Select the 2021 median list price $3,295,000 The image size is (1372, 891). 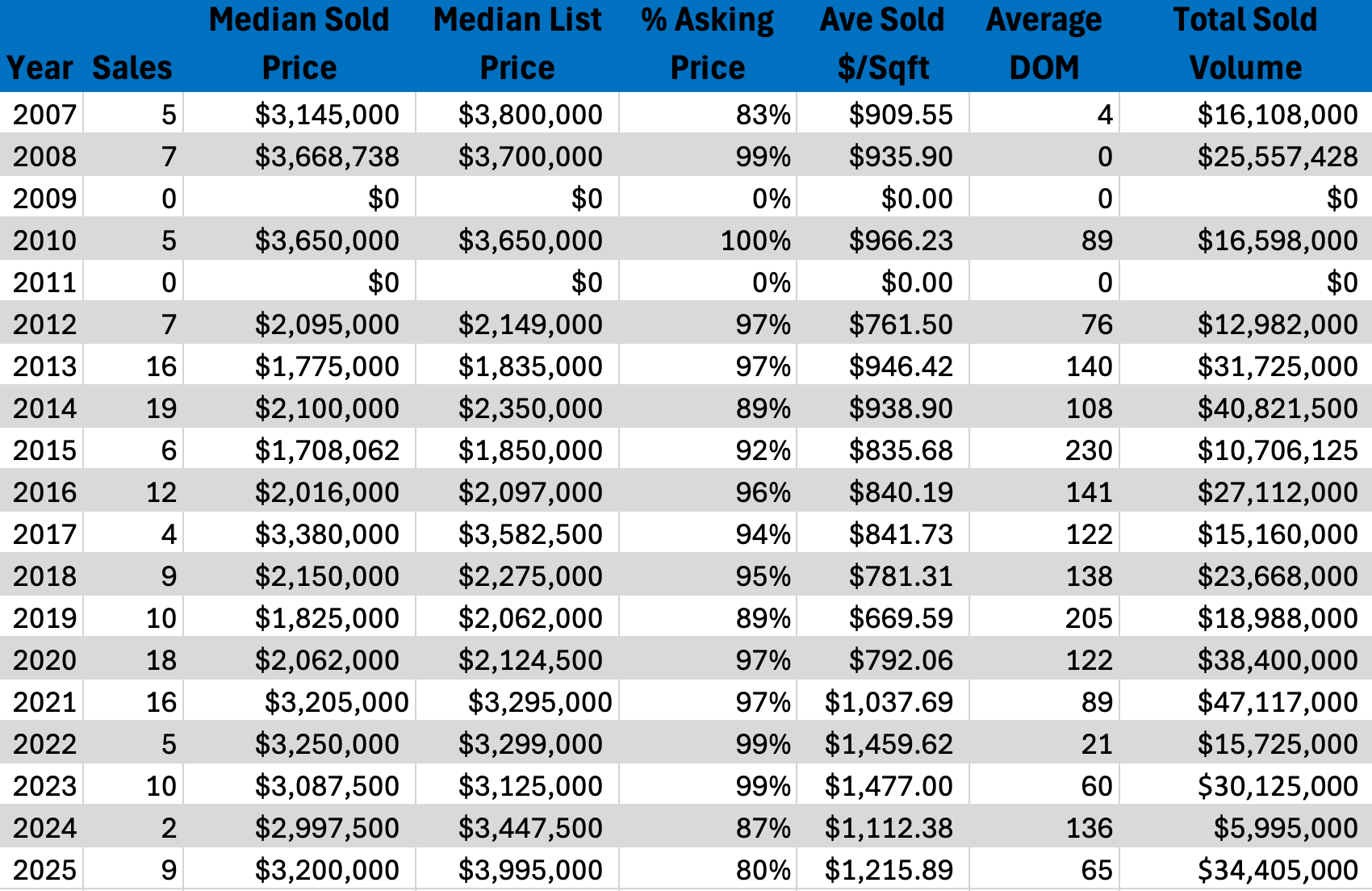[x=540, y=702]
